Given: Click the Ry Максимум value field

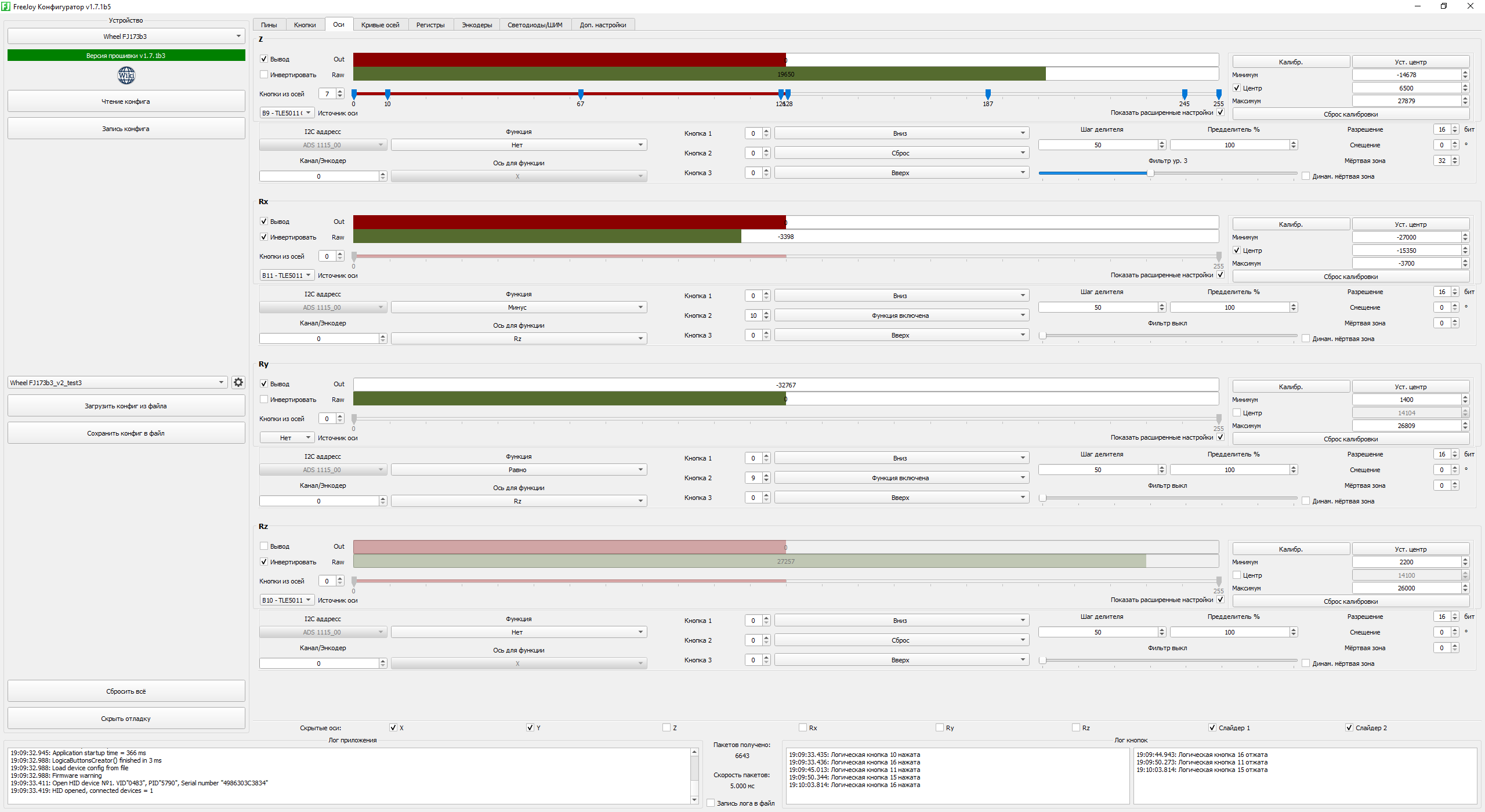Looking at the screenshot, I should [x=1406, y=426].
